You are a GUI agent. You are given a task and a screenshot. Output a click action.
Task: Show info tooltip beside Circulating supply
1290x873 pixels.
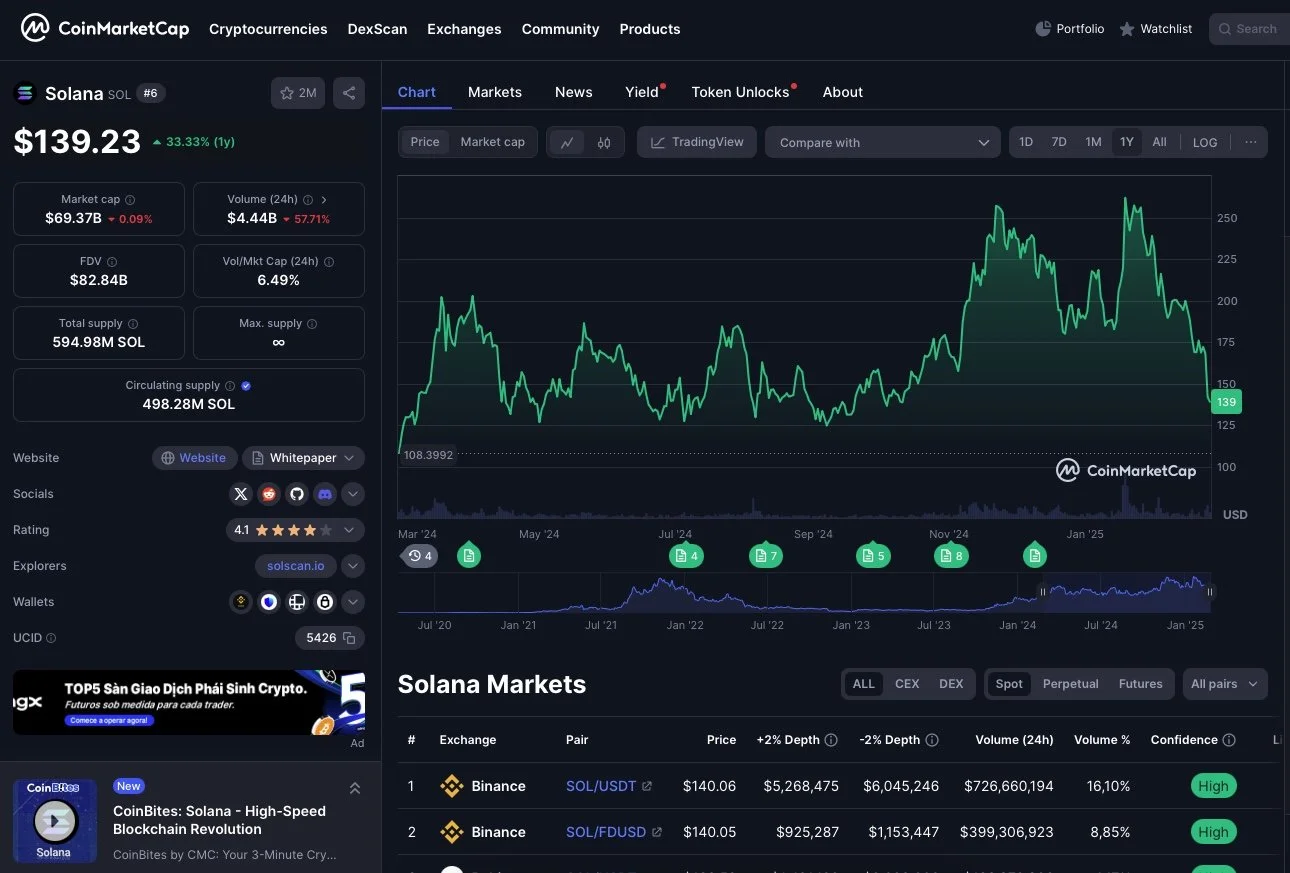[x=230, y=386]
